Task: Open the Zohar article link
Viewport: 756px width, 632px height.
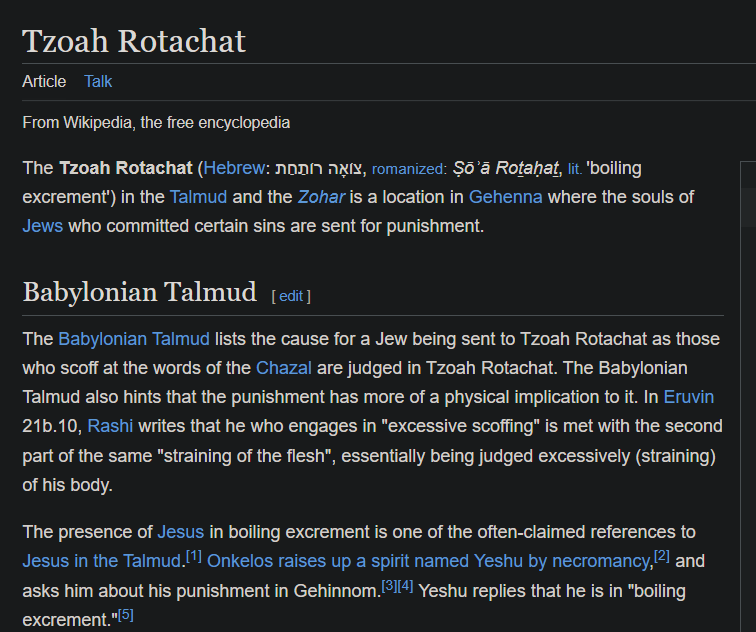Action: [321, 197]
